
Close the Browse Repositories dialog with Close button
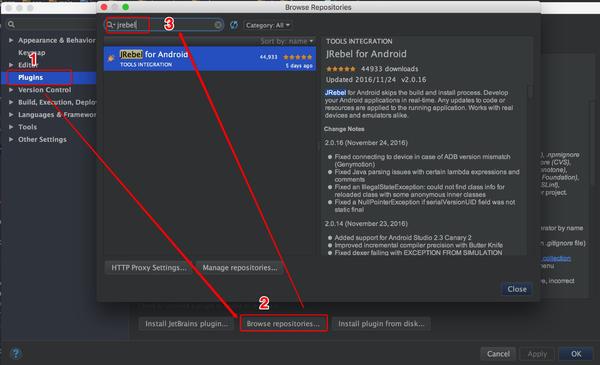(517, 289)
